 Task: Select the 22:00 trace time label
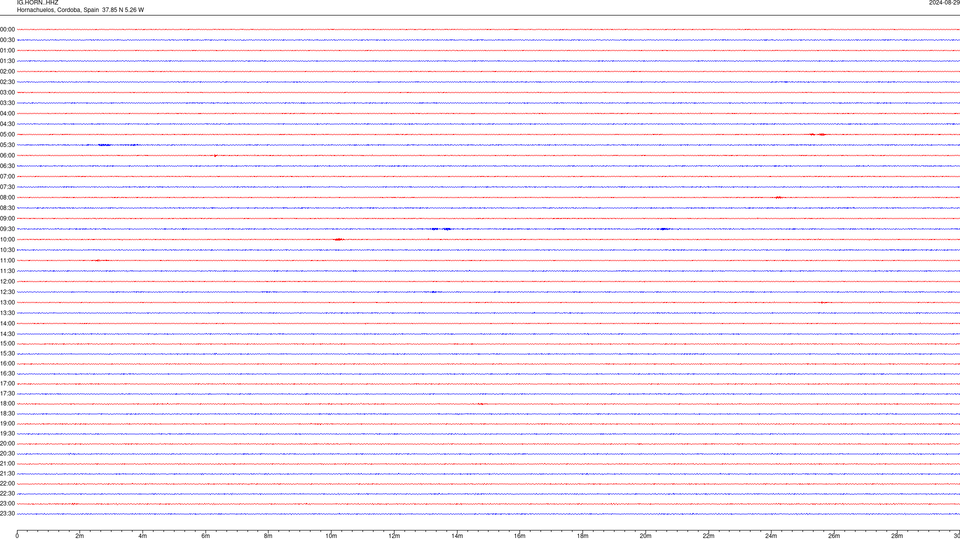tap(7, 484)
